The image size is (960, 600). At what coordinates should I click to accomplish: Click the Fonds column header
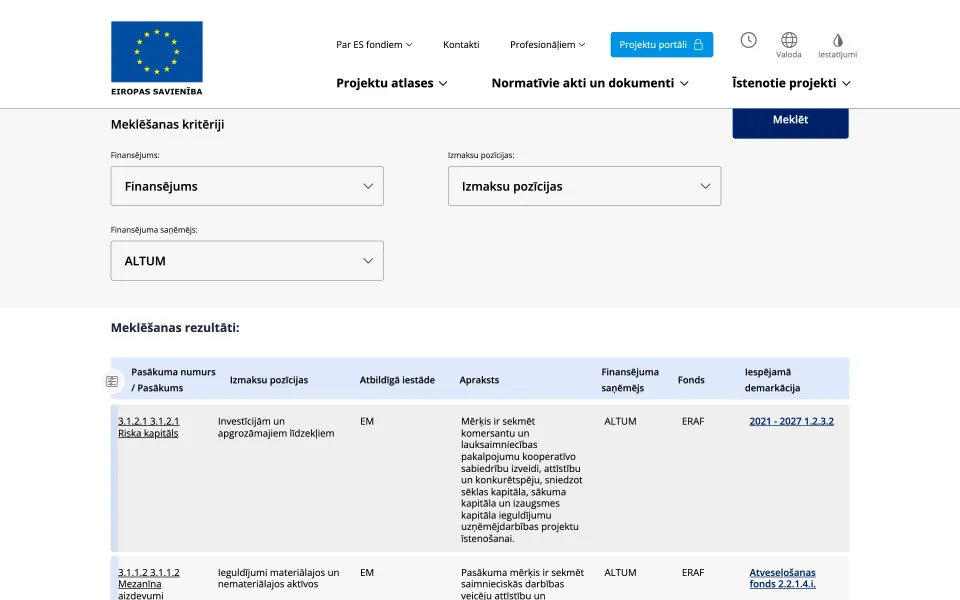pyautogui.click(x=691, y=380)
